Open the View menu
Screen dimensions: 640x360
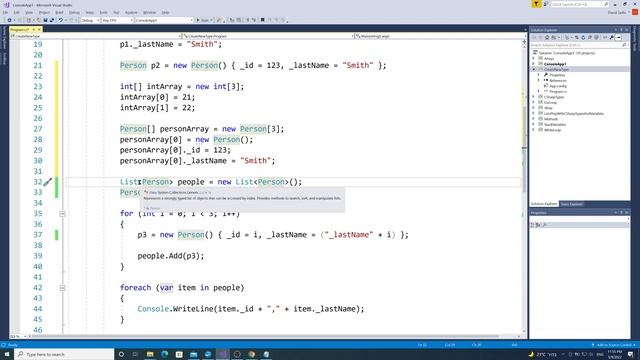(x=29, y=13)
